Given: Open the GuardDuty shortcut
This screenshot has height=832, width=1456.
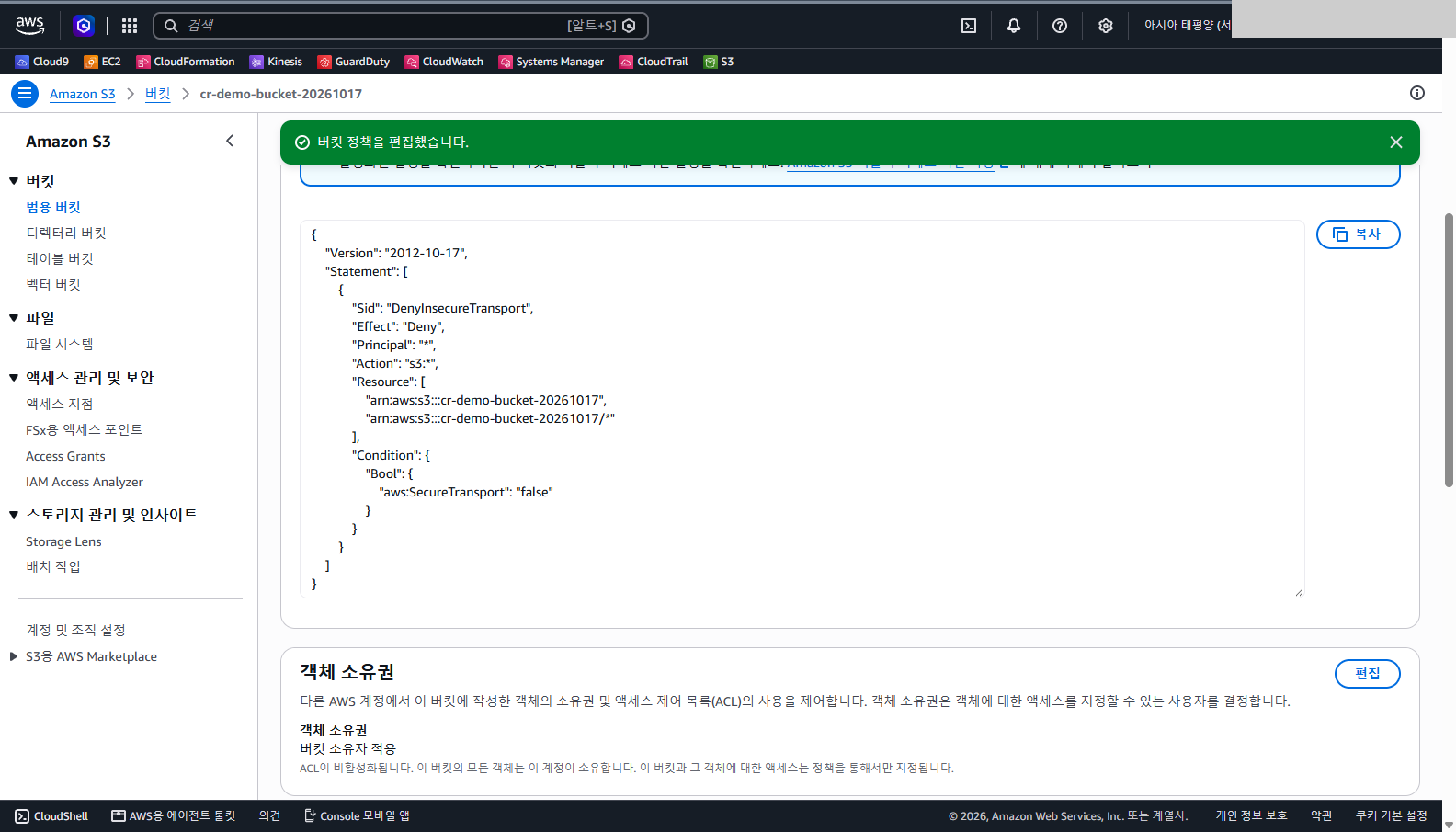Looking at the screenshot, I should tap(354, 62).
